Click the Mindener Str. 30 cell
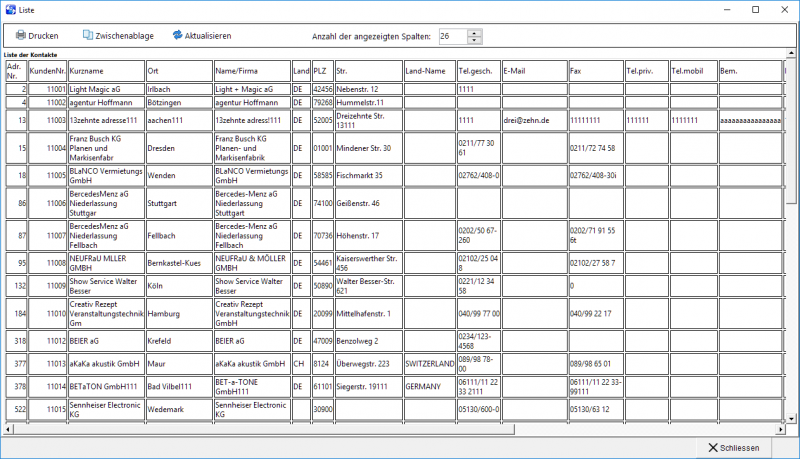800x459 pixels. pos(369,148)
